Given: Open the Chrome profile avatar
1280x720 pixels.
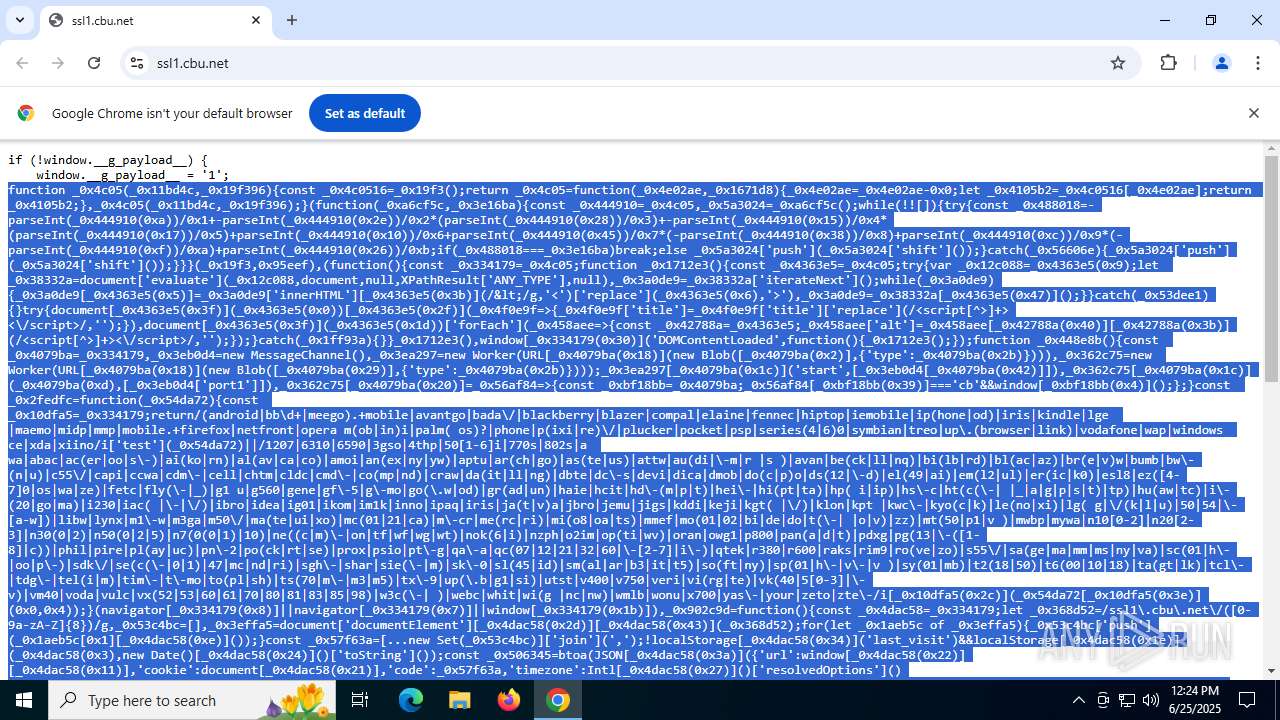Looking at the screenshot, I should tap(1221, 63).
